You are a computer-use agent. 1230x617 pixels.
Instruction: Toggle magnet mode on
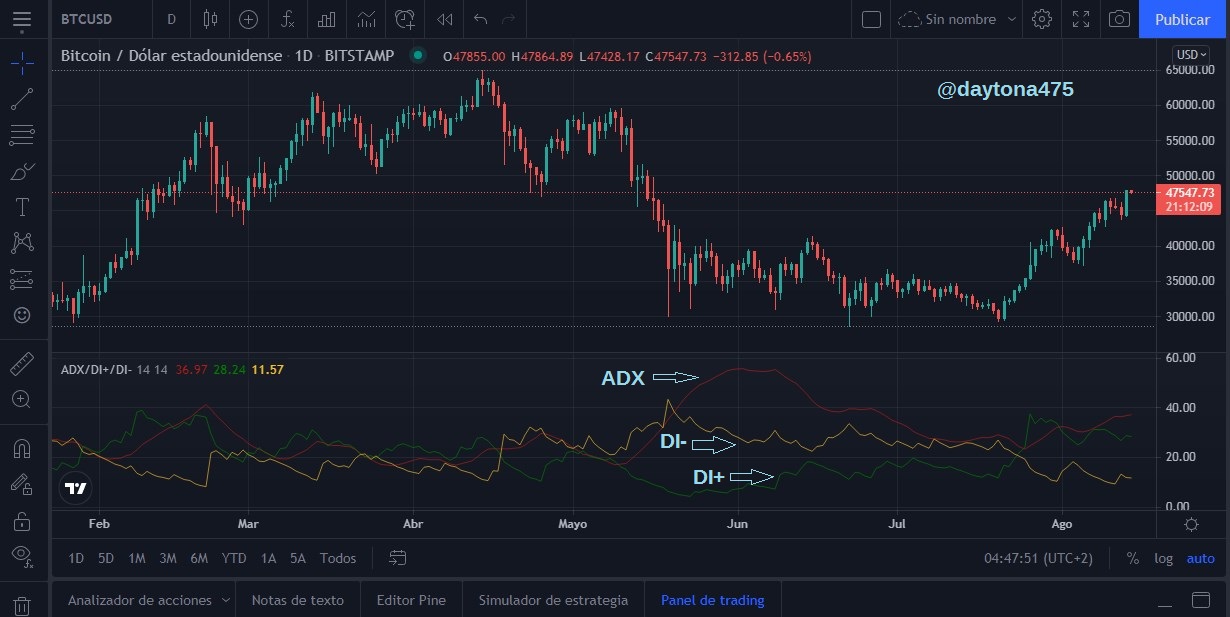click(x=22, y=448)
